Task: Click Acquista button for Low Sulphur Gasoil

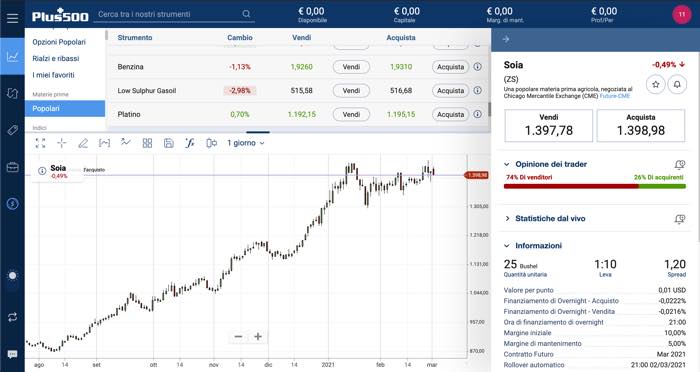Action: tap(450, 90)
